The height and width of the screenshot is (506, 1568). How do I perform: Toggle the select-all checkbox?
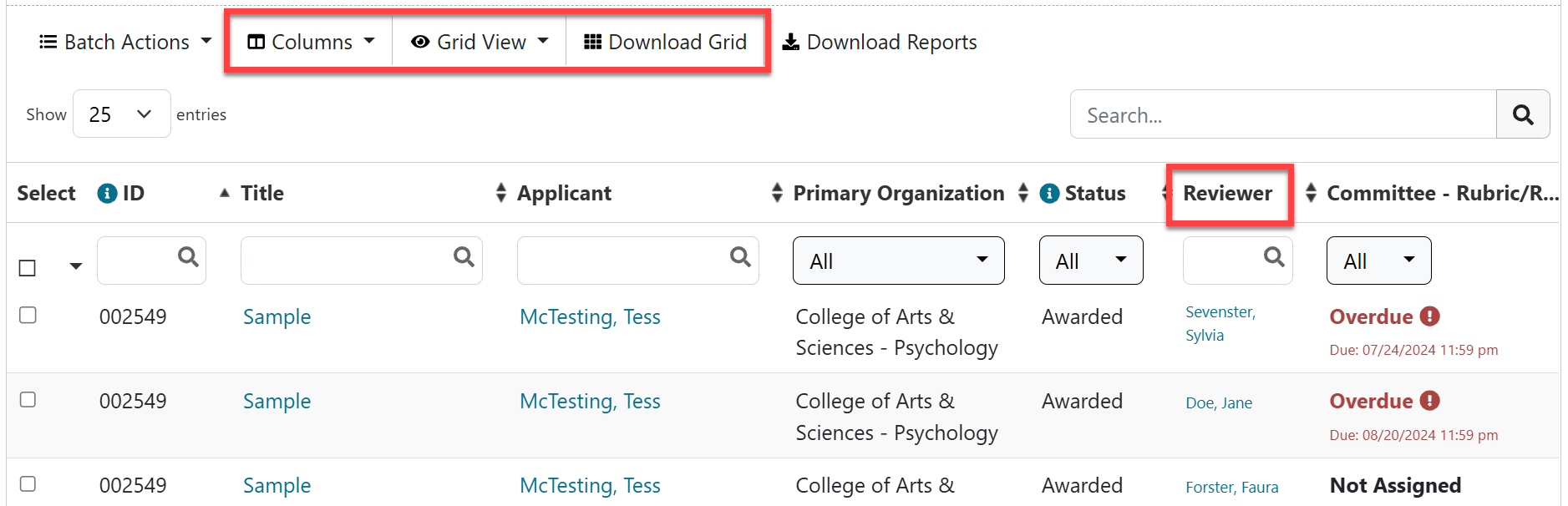[28, 268]
